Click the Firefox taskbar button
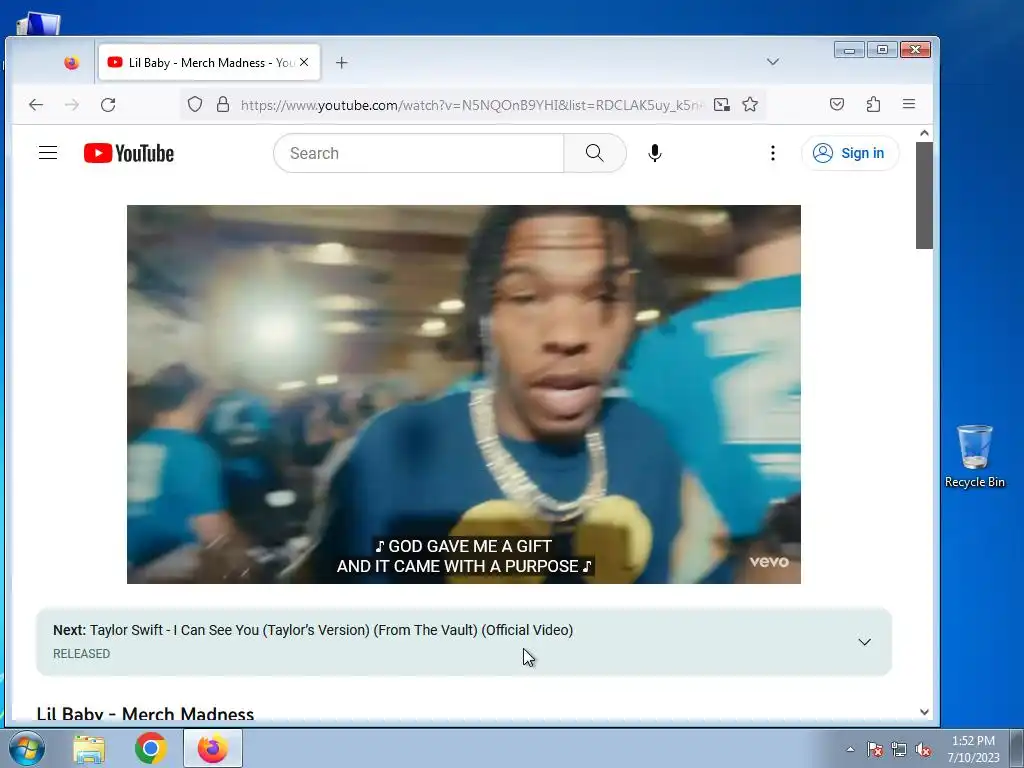Image resolution: width=1024 pixels, height=768 pixels. (x=213, y=748)
